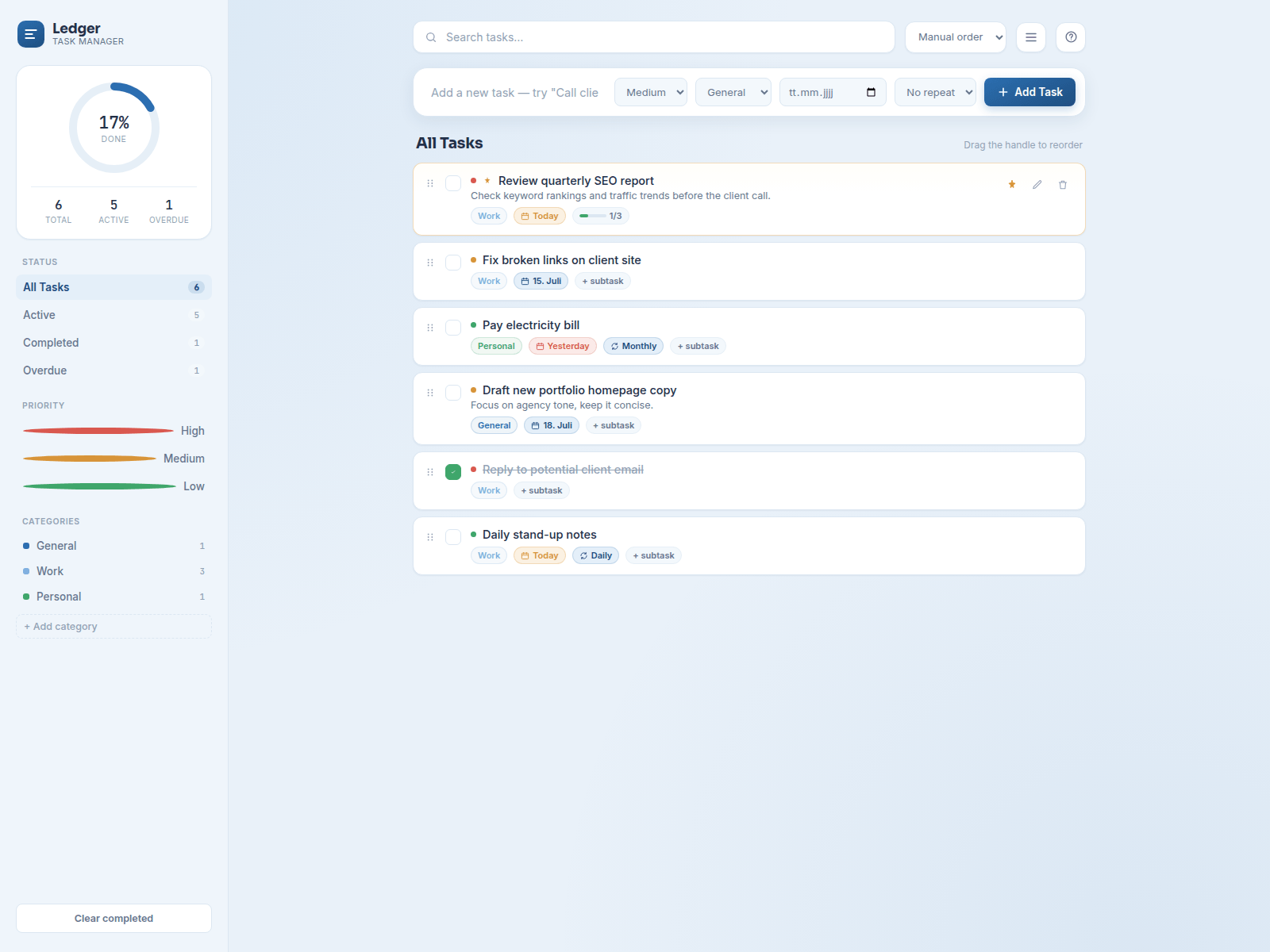Focus the Search tasks field
The image size is (1270, 952).
(x=654, y=37)
